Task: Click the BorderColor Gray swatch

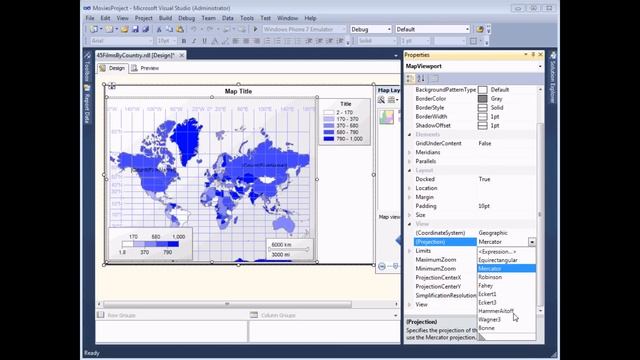Action: pos(482,99)
